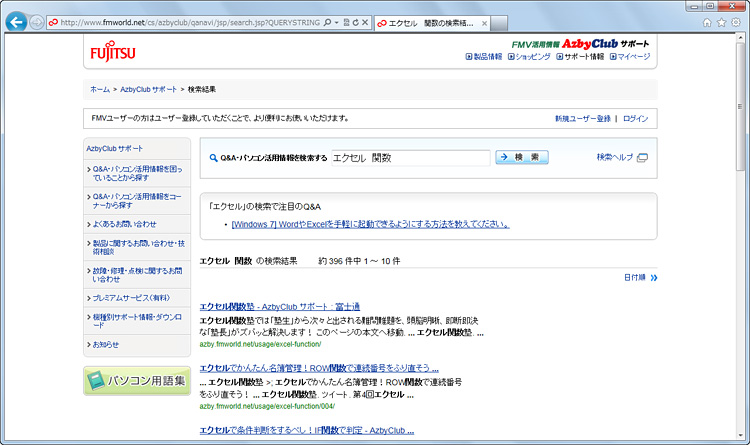This screenshot has width=750, height=445.
Task: Click the excel-function/004/ URL text
Action: (x=267, y=406)
